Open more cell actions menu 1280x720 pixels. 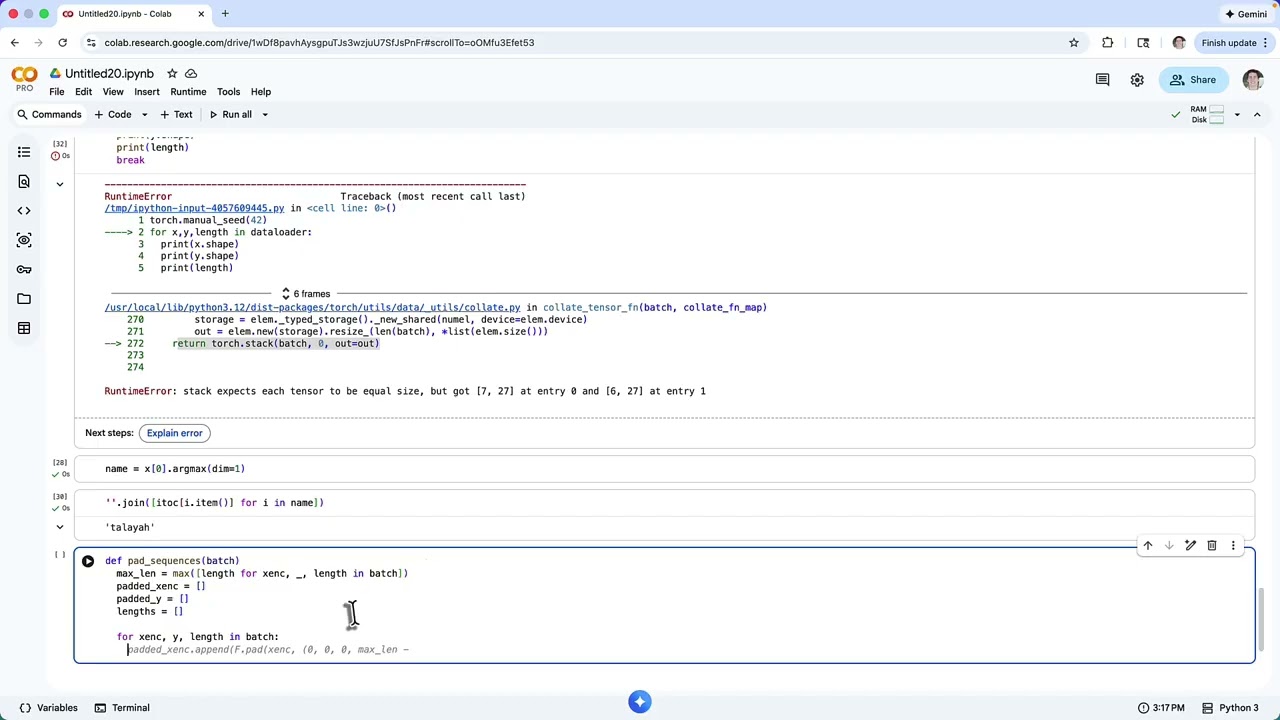pos(1233,546)
